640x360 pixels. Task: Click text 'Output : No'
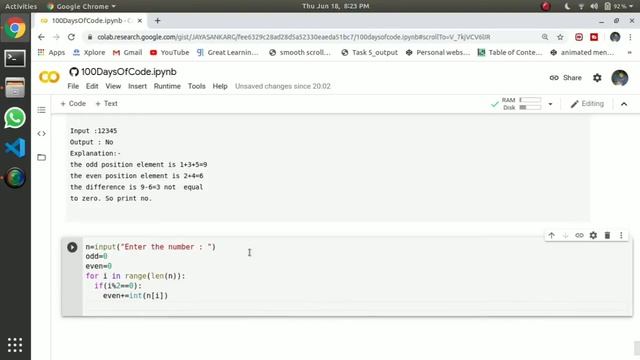[91, 142]
